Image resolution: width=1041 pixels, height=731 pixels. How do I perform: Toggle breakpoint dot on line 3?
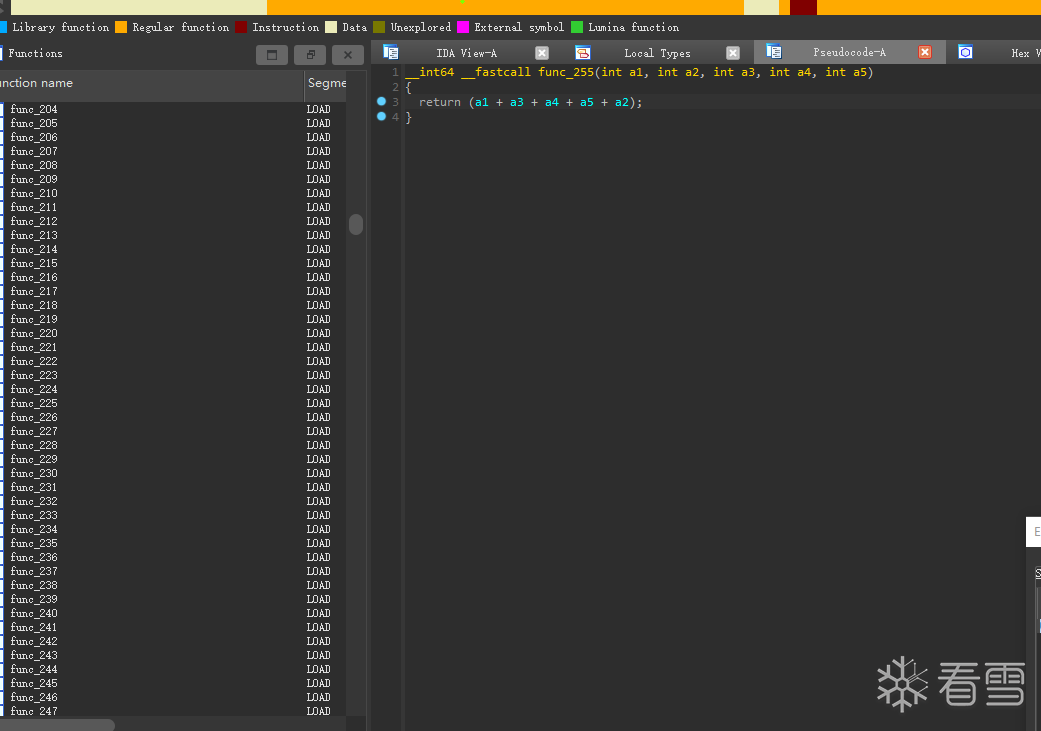tap(381, 102)
